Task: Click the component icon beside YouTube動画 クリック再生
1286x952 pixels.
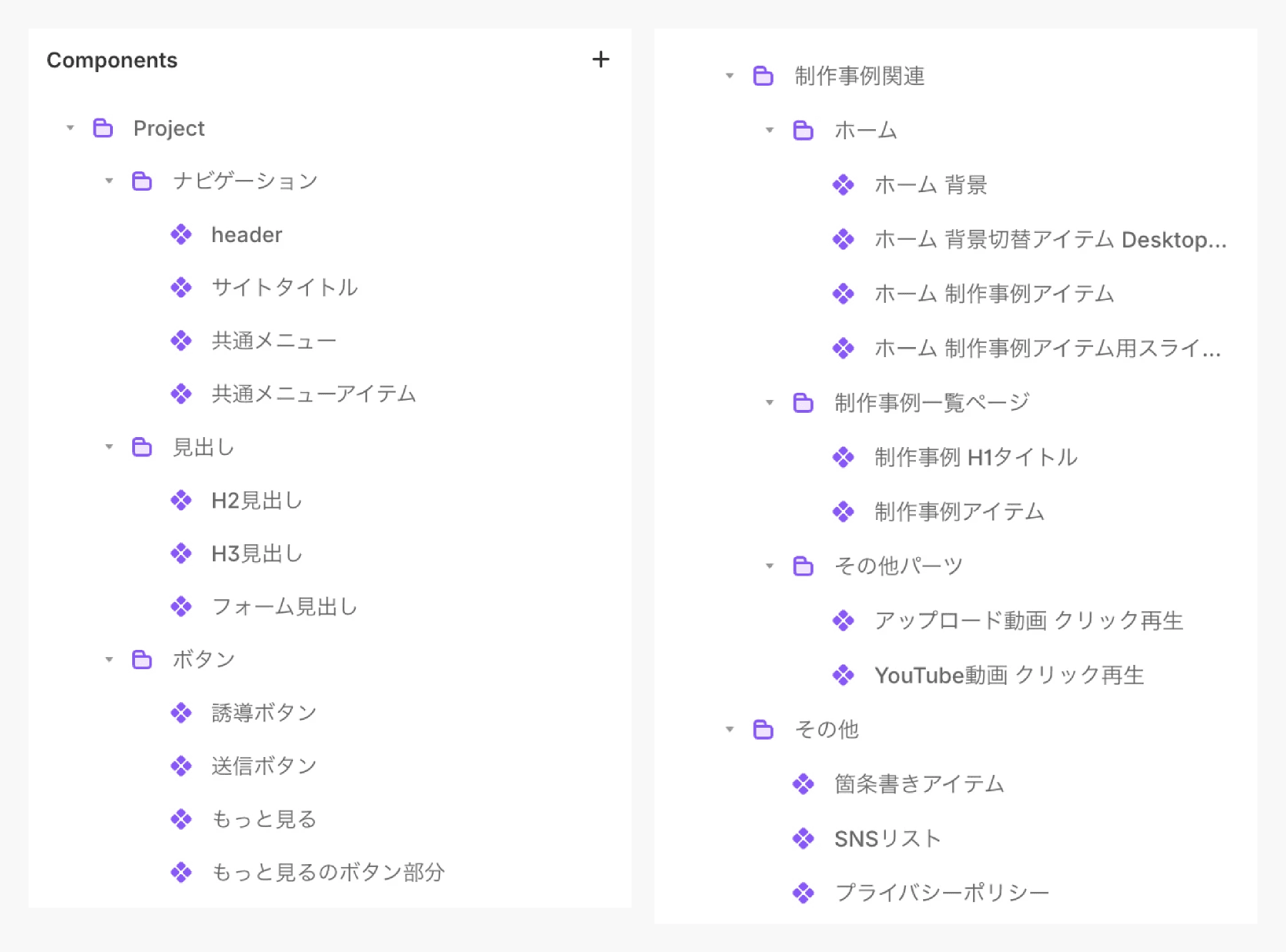Action: pyautogui.click(x=844, y=674)
